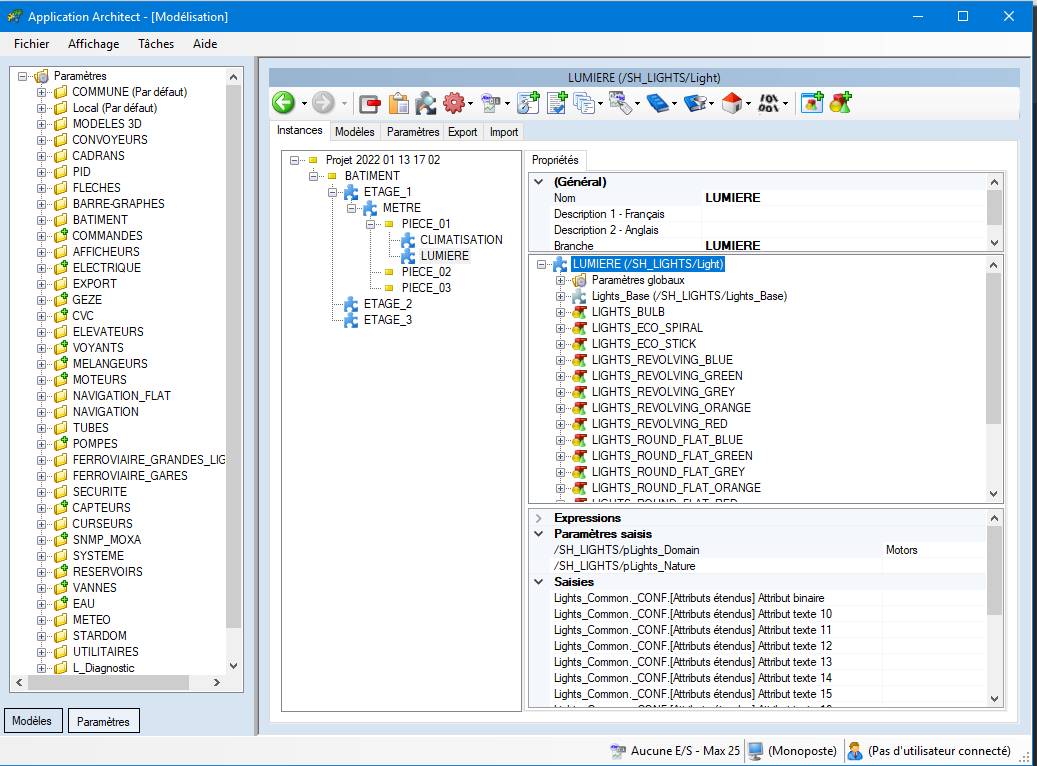Open the Tâches menu
The width and height of the screenshot is (1037, 766).
point(156,44)
